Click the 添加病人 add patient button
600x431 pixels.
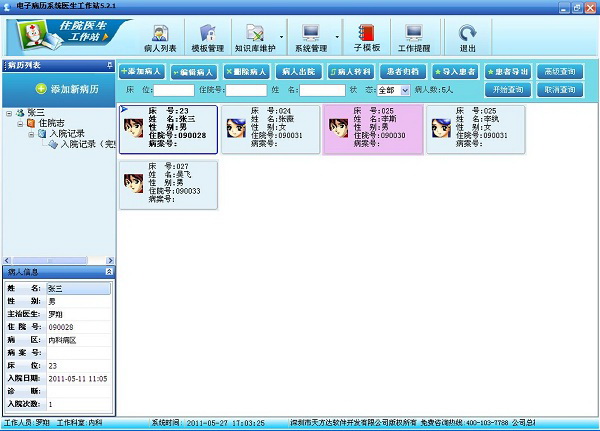pyautogui.click(x=143, y=72)
